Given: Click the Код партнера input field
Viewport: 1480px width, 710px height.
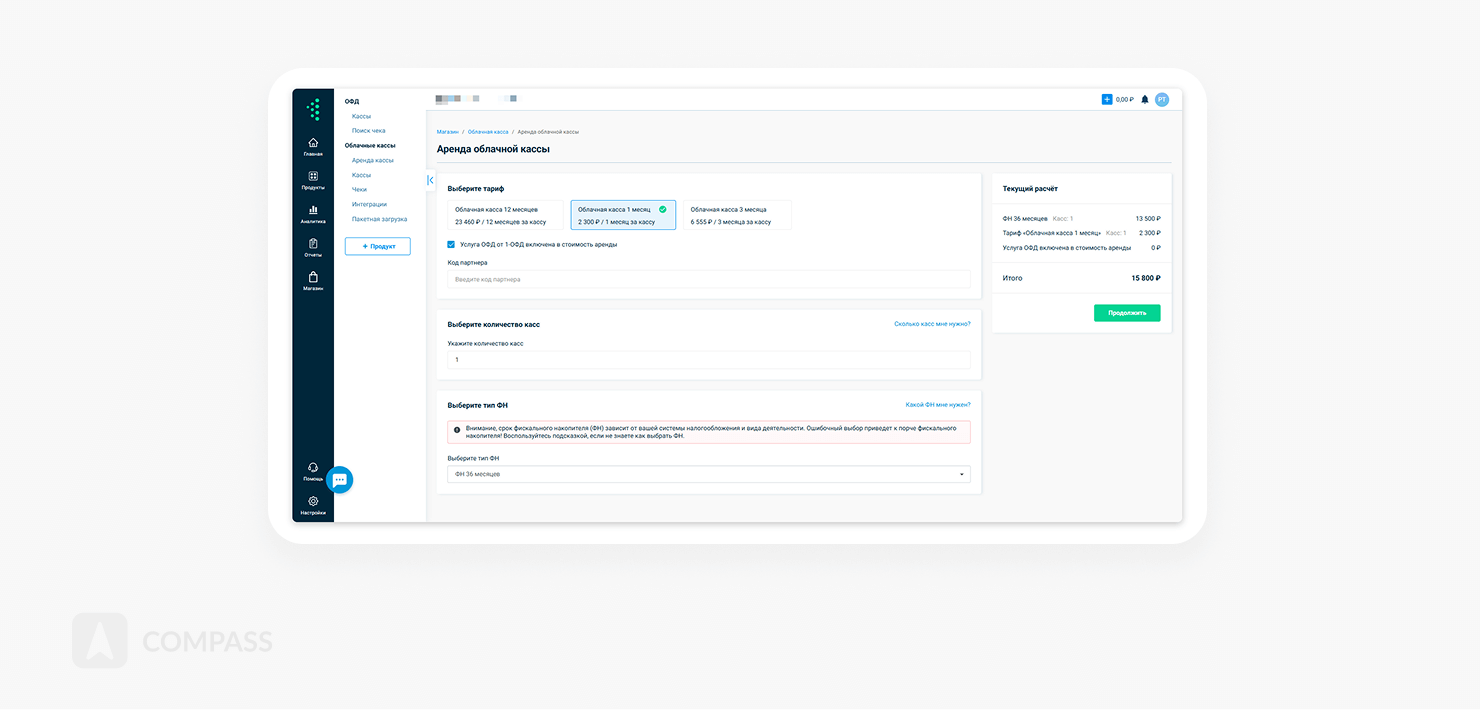Looking at the screenshot, I should (708, 280).
